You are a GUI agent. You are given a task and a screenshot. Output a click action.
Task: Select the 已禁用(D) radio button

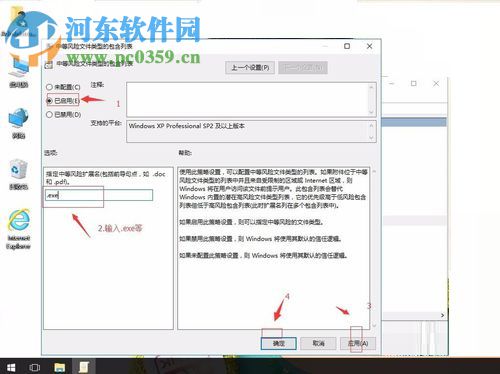[x=49, y=114]
